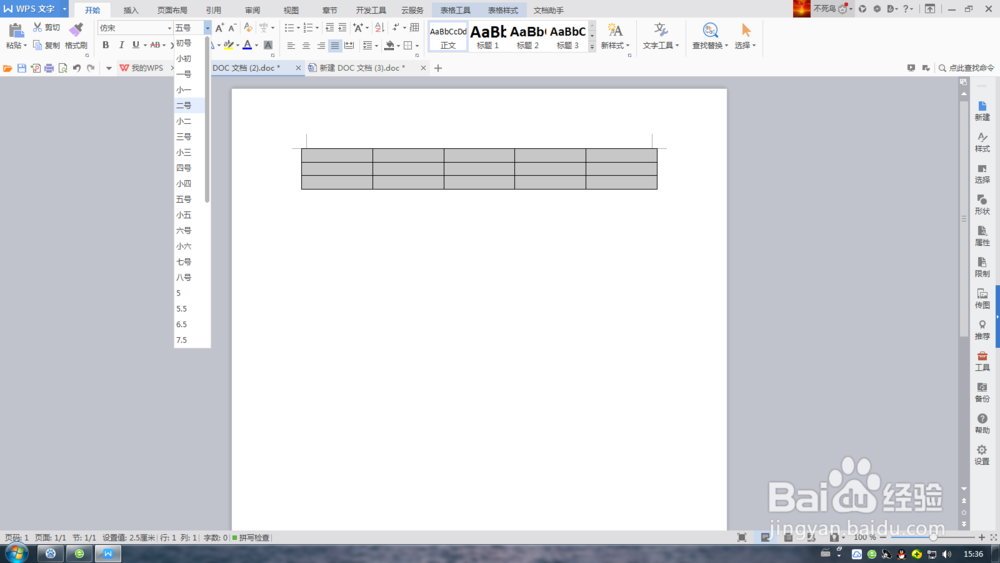Click the text highlight color swatch
1000x563 pixels.
tap(228, 45)
